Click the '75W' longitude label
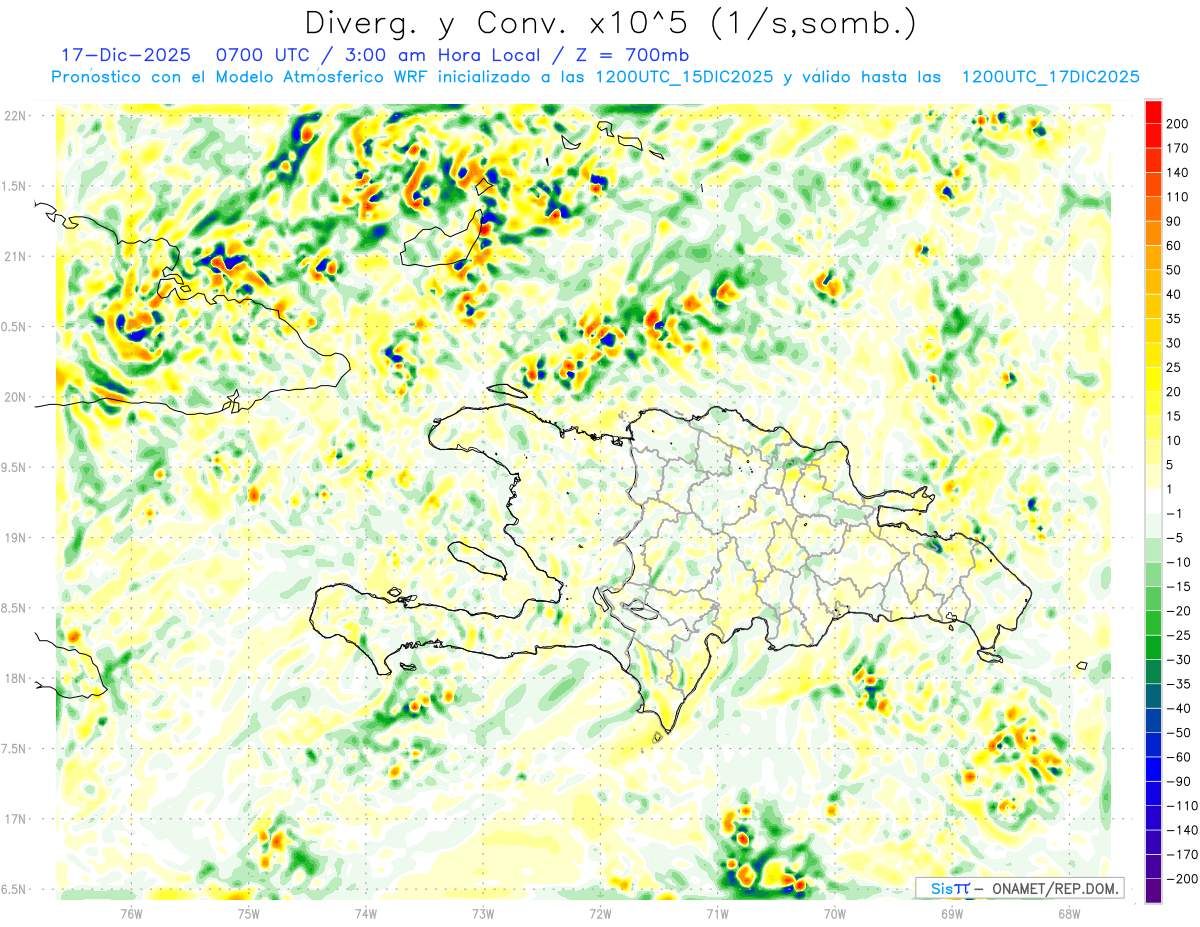The image size is (1200, 927). click(x=249, y=913)
